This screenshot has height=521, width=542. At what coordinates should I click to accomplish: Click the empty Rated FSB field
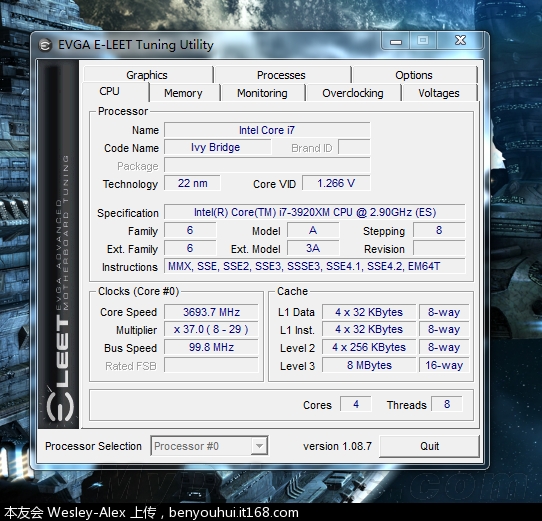(x=211, y=365)
